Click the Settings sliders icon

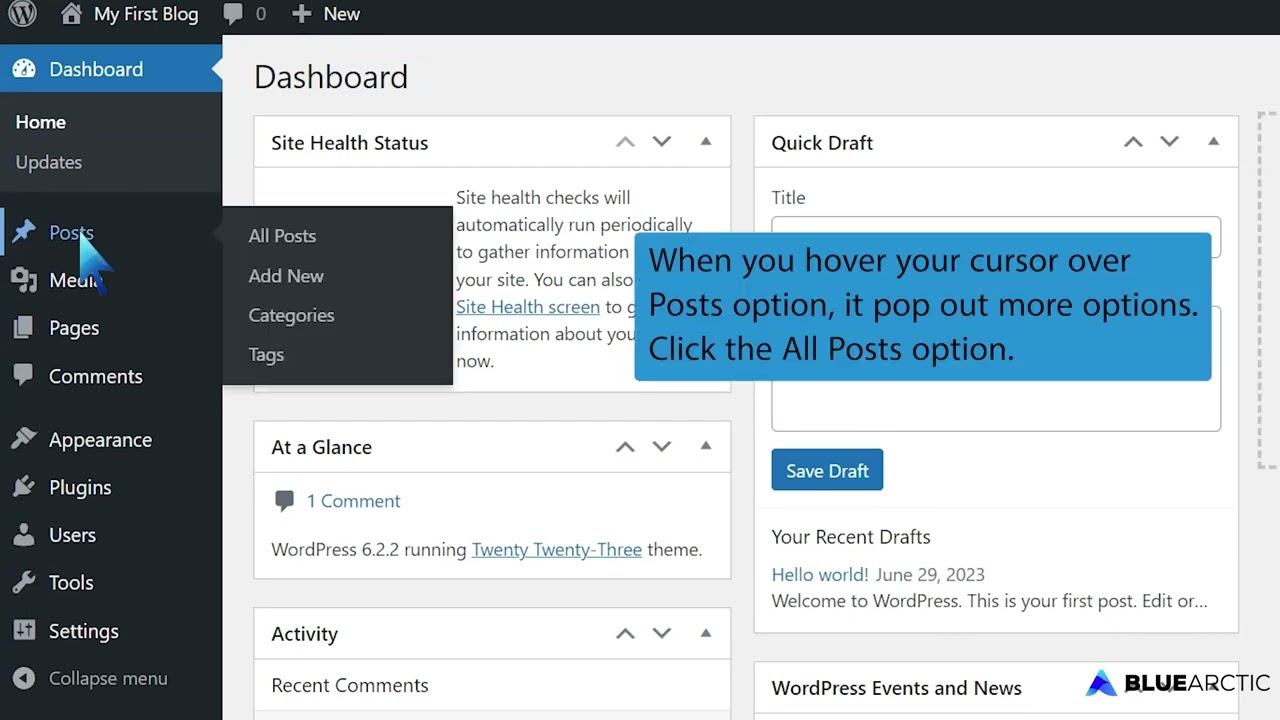[x=24, y=631]
